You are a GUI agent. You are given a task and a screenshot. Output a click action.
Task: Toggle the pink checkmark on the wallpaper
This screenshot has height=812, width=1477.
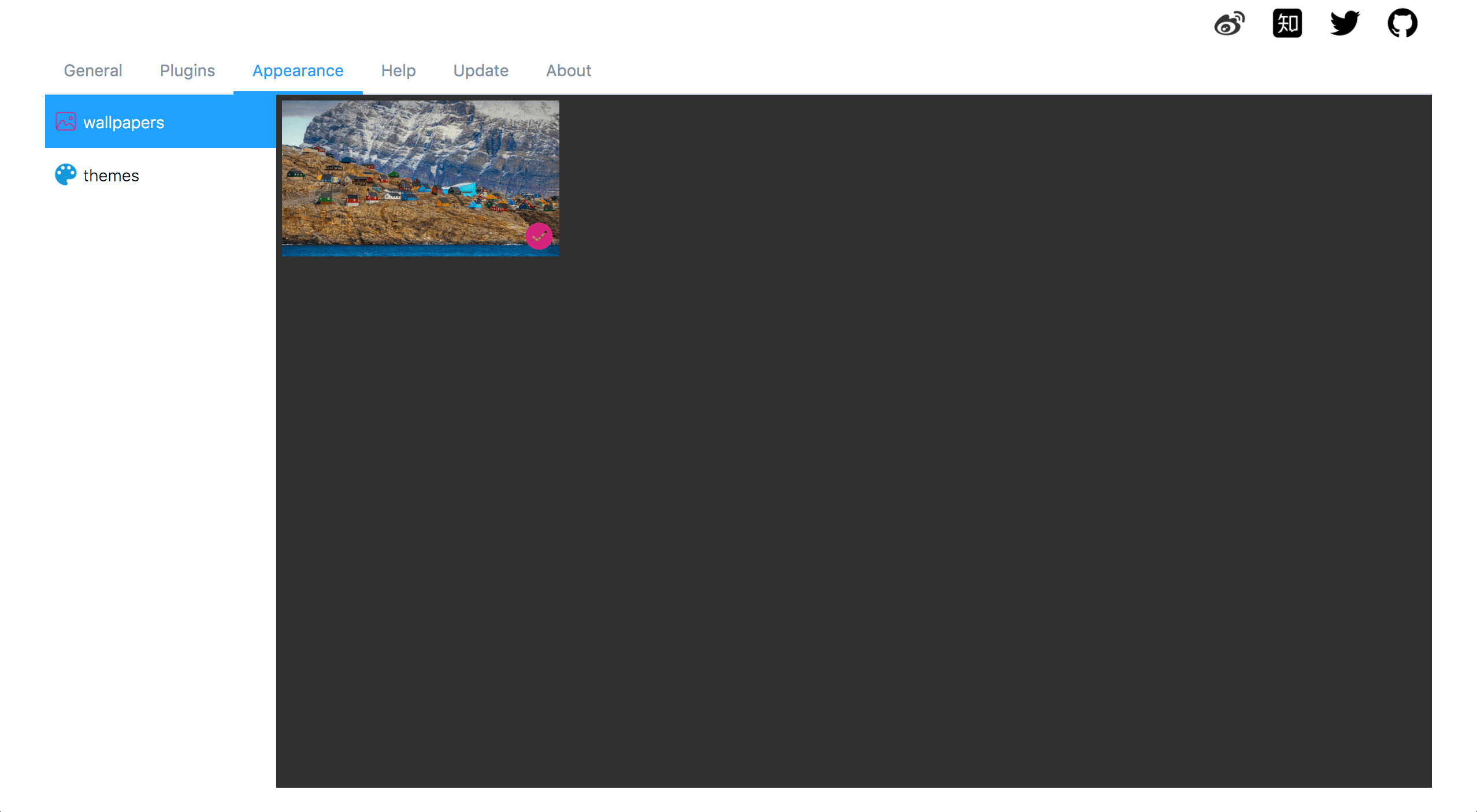tap(539, 236)
